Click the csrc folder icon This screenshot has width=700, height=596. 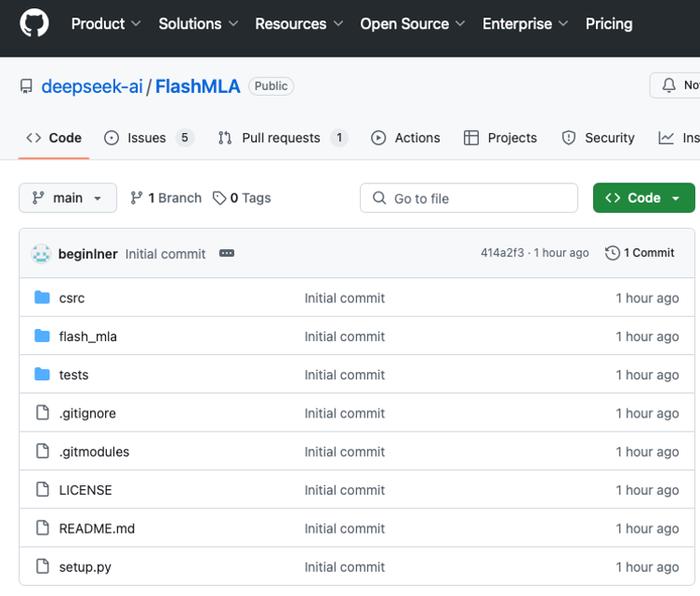click(x=42, y=298)
